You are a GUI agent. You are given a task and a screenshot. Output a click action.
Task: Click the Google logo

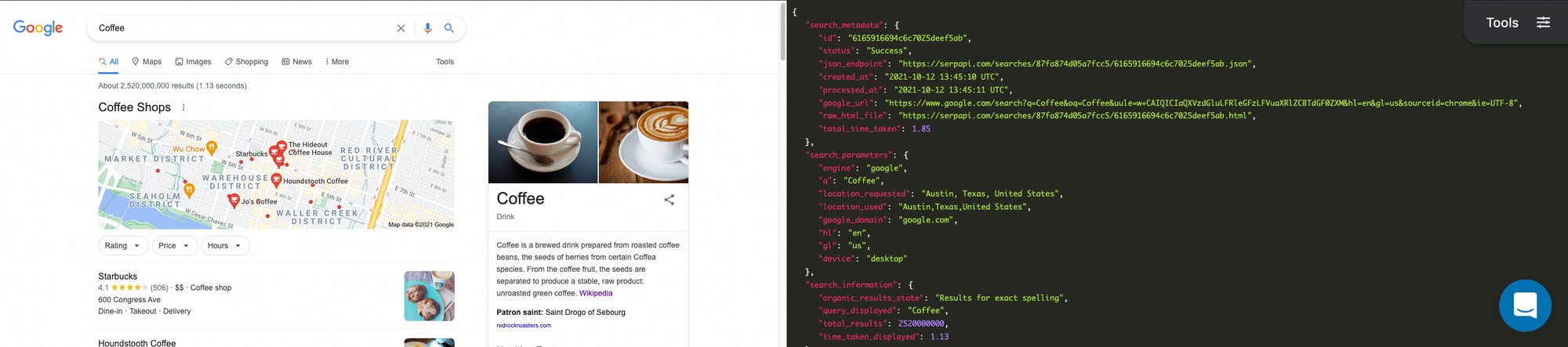click(38, 28)
